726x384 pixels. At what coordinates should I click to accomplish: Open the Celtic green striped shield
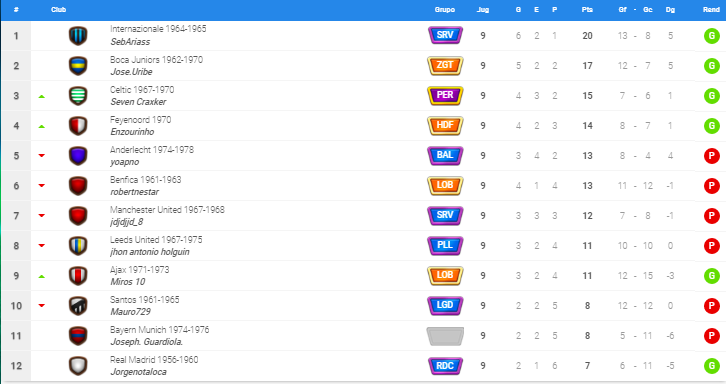click(x=78, y=96)
